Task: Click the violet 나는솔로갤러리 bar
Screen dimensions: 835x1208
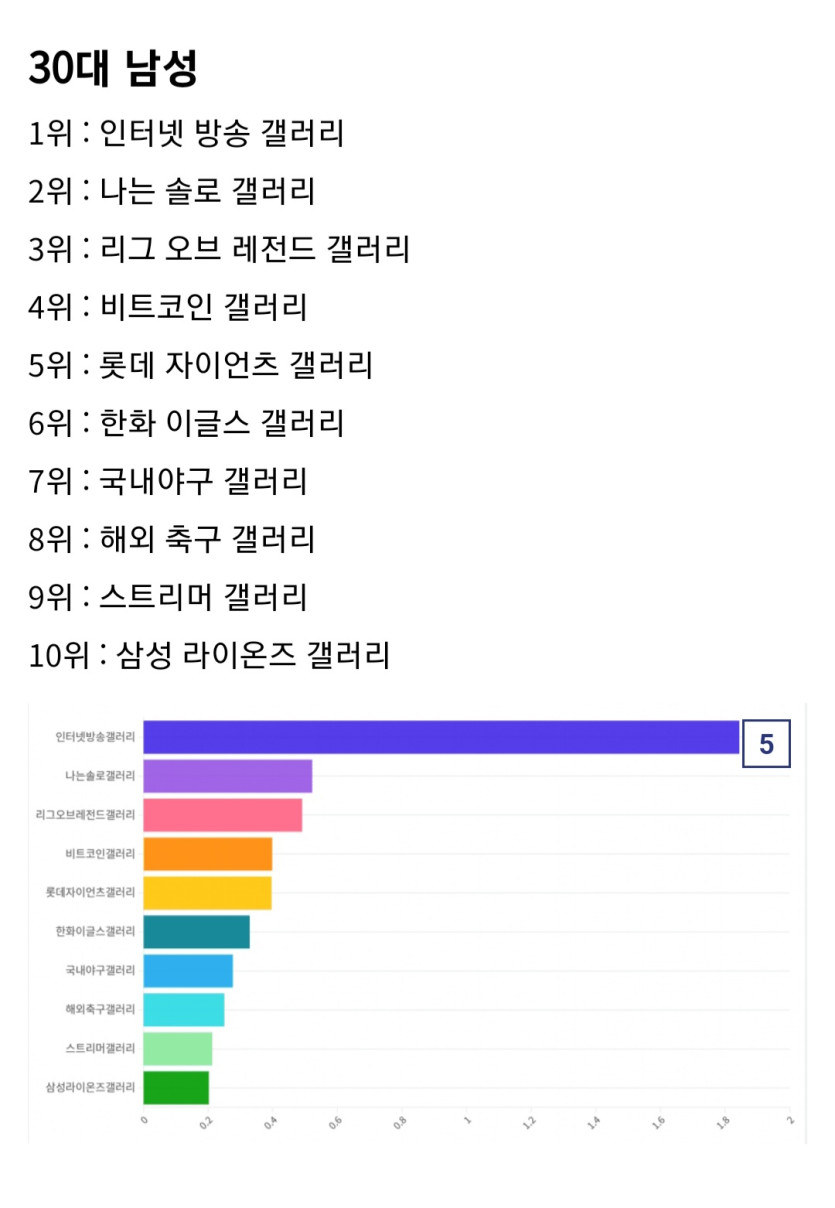Action: (x=228, y=776)
